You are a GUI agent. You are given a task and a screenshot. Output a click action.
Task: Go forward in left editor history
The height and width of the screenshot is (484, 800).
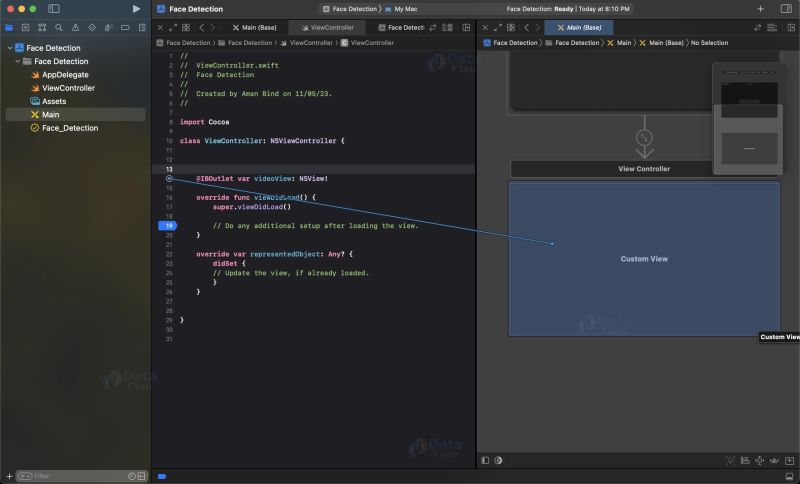(213, 28)
